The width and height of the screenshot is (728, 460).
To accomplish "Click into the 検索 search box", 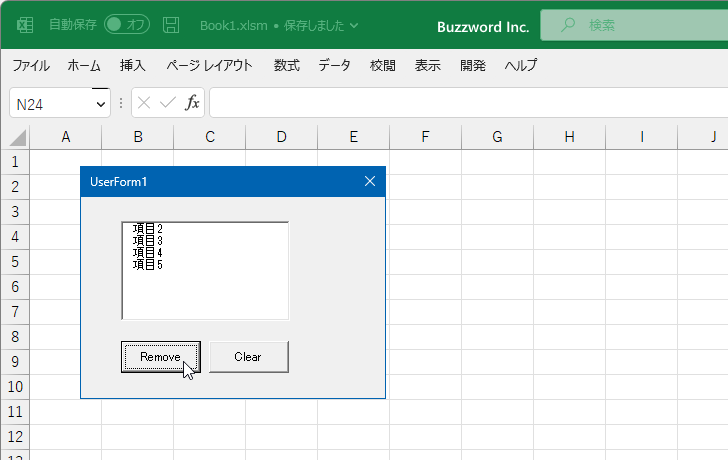I will tap(634, 25).
